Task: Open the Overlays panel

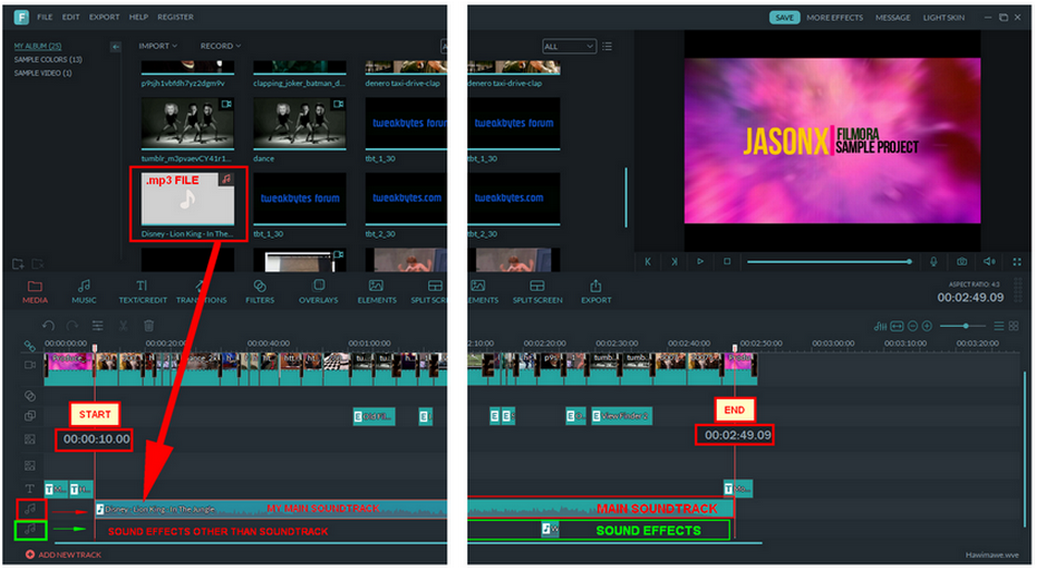Action: [318, 291]
